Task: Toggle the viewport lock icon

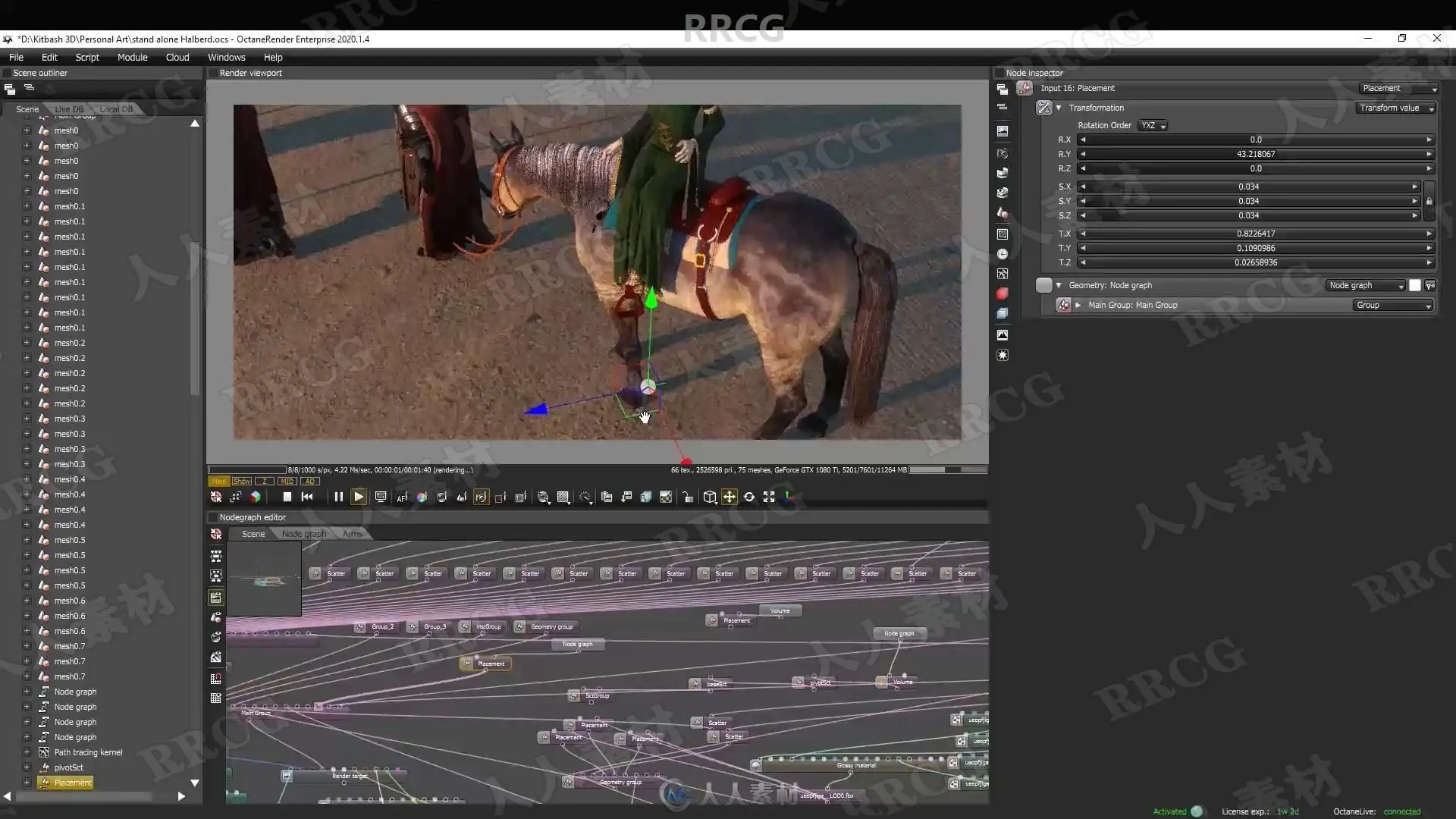Action: coord(687,497)
